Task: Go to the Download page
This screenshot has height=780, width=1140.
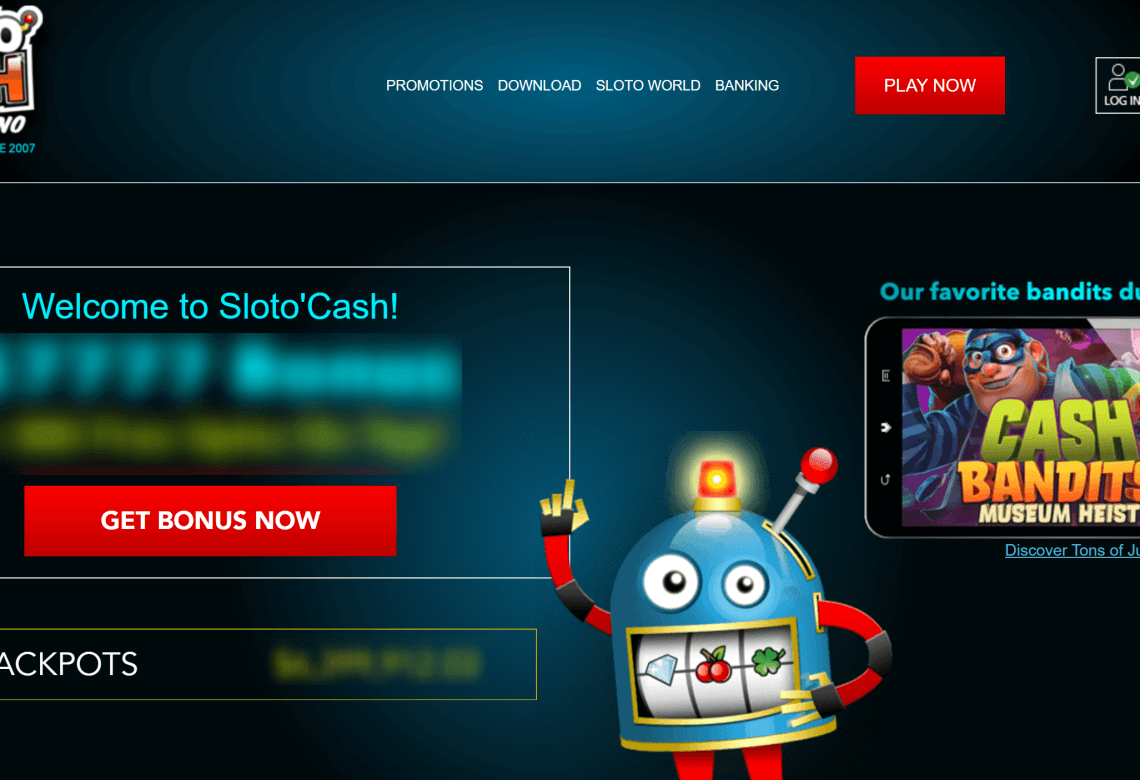Action: click(x=539, y=86)
